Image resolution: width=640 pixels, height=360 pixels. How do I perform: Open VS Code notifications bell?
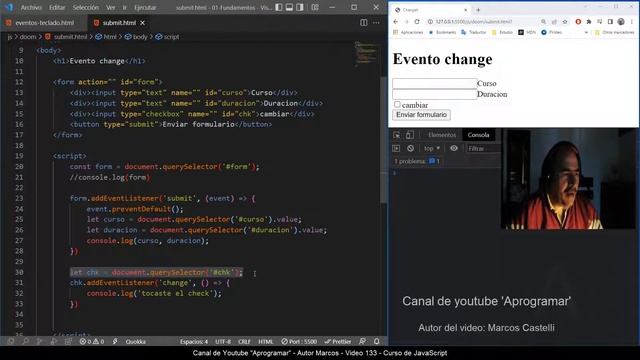pos(376,341)
